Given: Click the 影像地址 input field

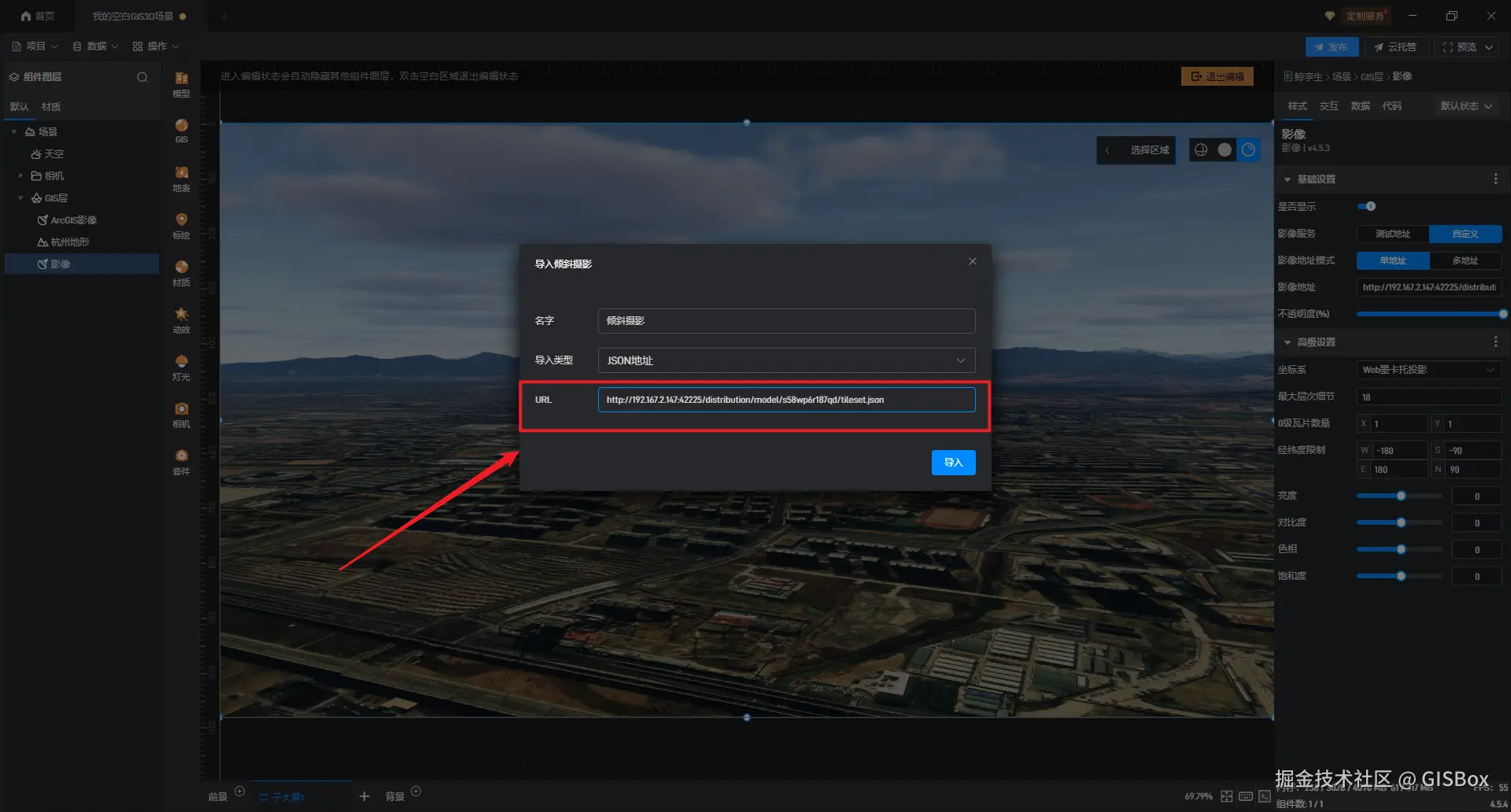Looking at the screenshot, I should (x=1429, y=287).
